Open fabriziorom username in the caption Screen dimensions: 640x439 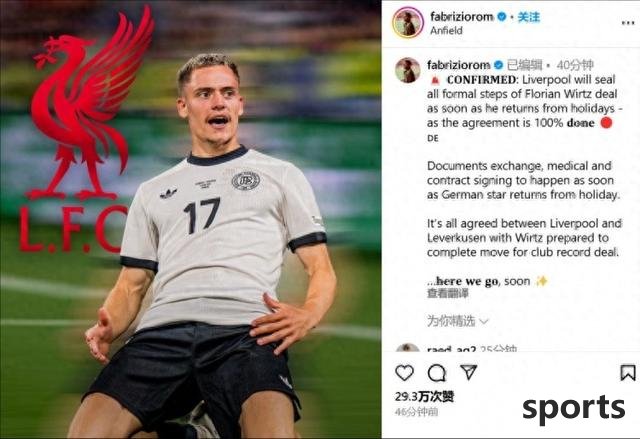pyautogui.click(x=458, y=65)
